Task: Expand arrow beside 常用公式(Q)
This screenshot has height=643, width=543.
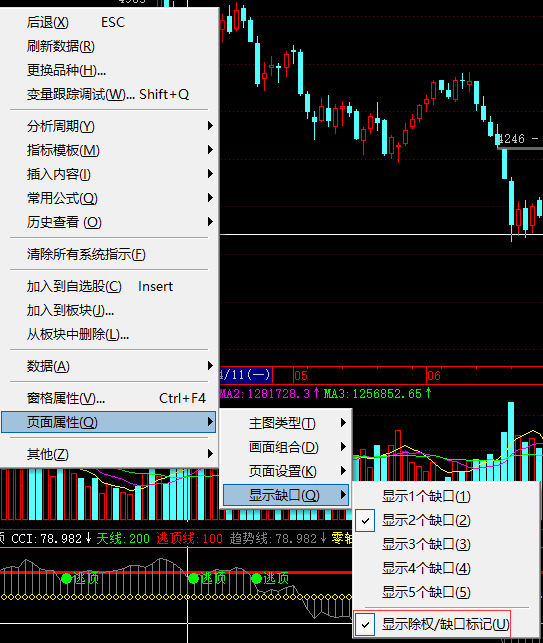Action: click(210, 198)
